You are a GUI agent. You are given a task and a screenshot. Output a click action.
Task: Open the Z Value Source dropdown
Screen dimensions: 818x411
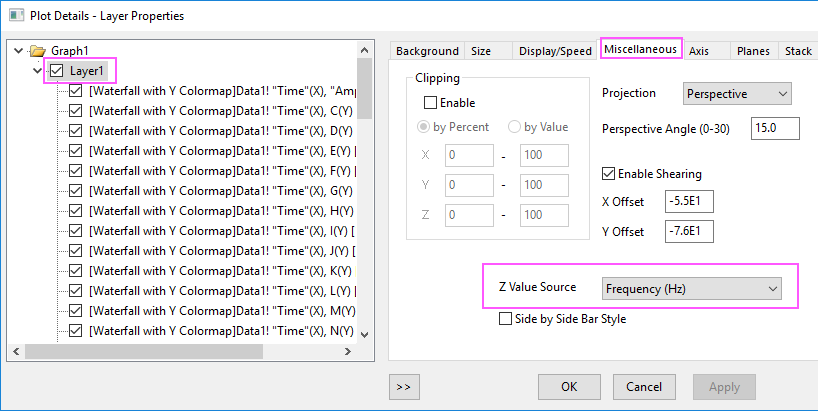pos(690,288)
